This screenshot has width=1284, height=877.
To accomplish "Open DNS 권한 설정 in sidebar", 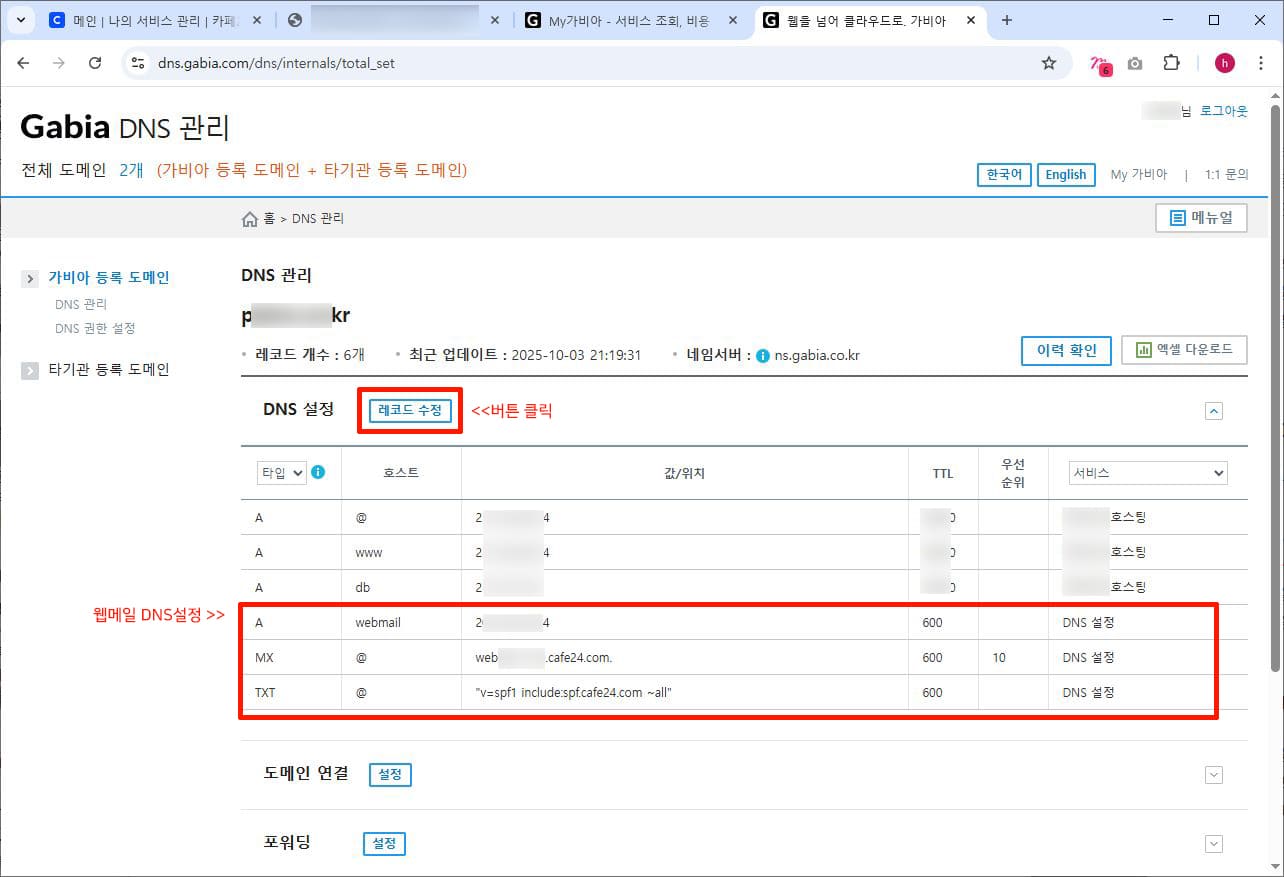I will tap(95, 328).
